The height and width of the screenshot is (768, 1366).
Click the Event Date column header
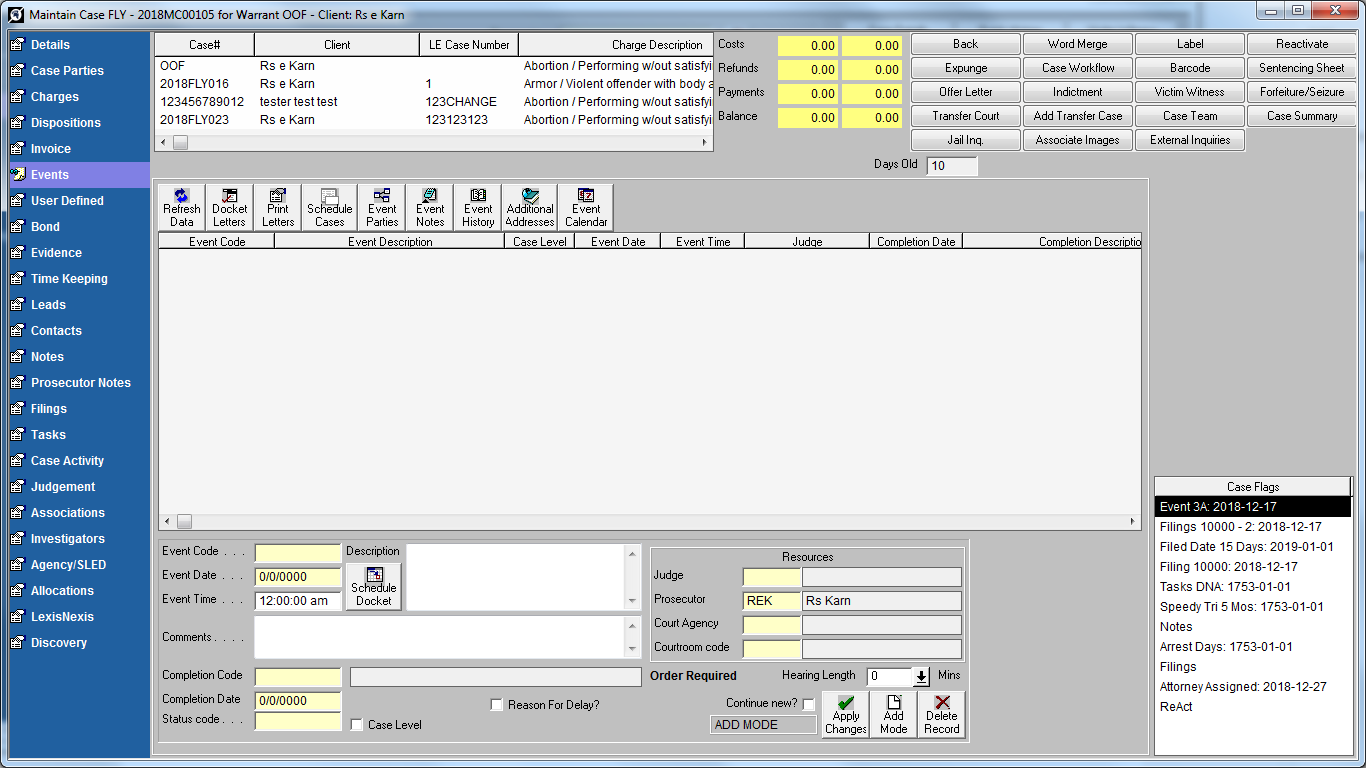[x=618, y=241]
